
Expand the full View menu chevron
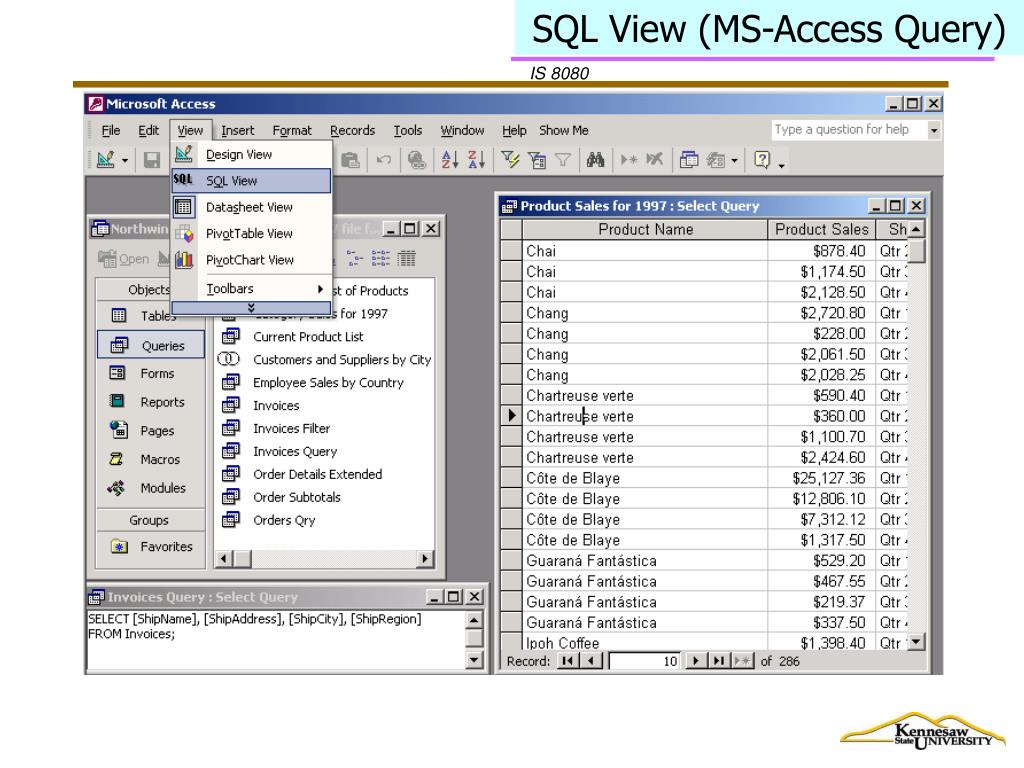(x=251, y=308)
